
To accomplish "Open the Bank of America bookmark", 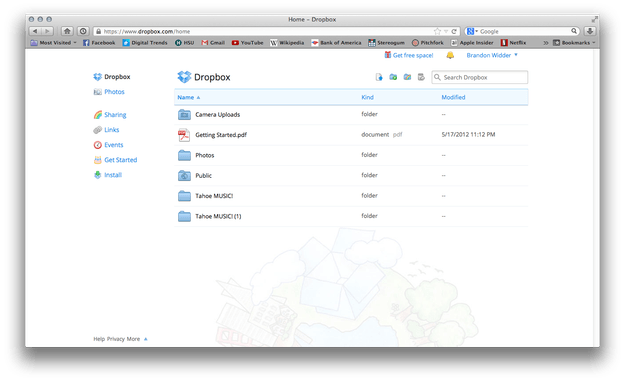I will point(336,43).
